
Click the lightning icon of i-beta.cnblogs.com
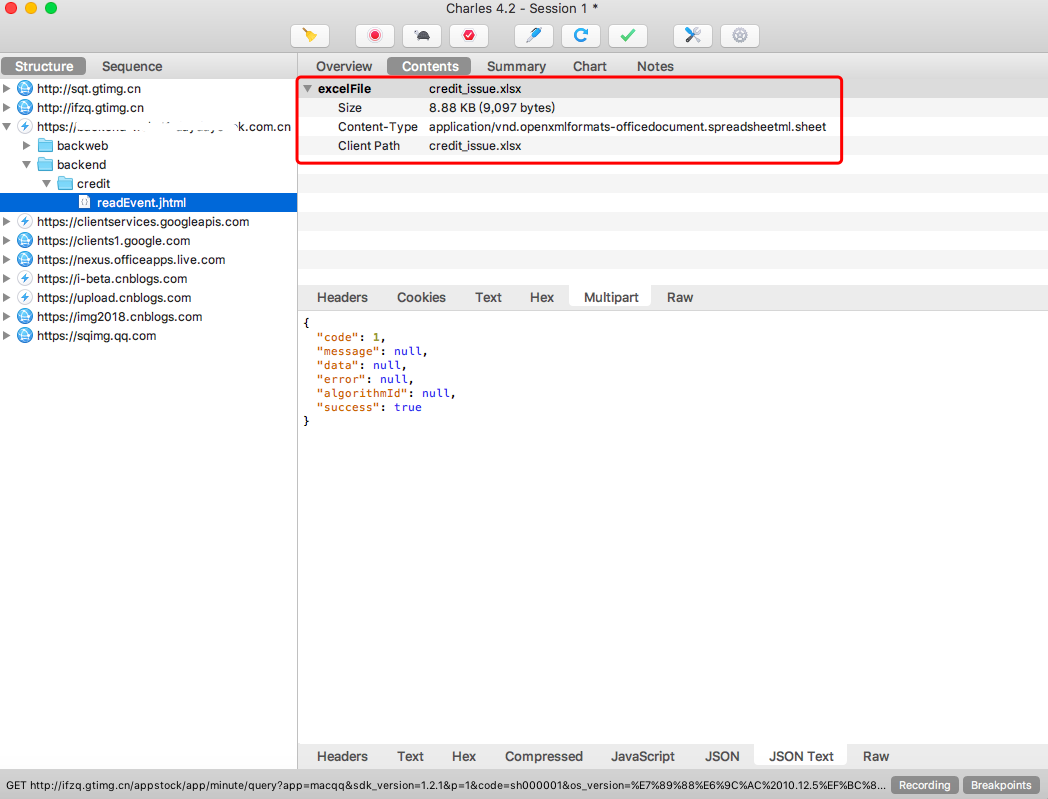[x=25, y=278]
